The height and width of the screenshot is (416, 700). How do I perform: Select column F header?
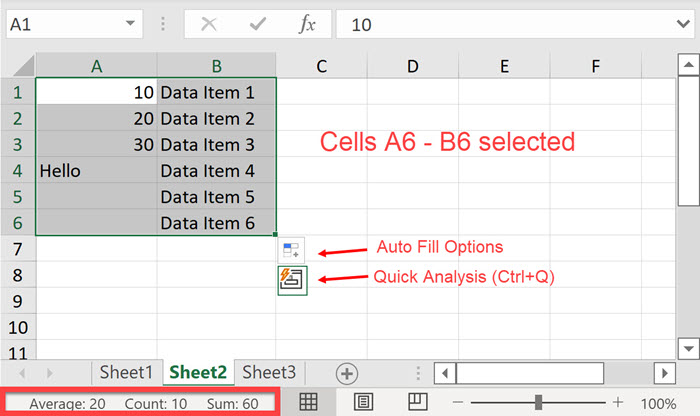click(595, 66)
